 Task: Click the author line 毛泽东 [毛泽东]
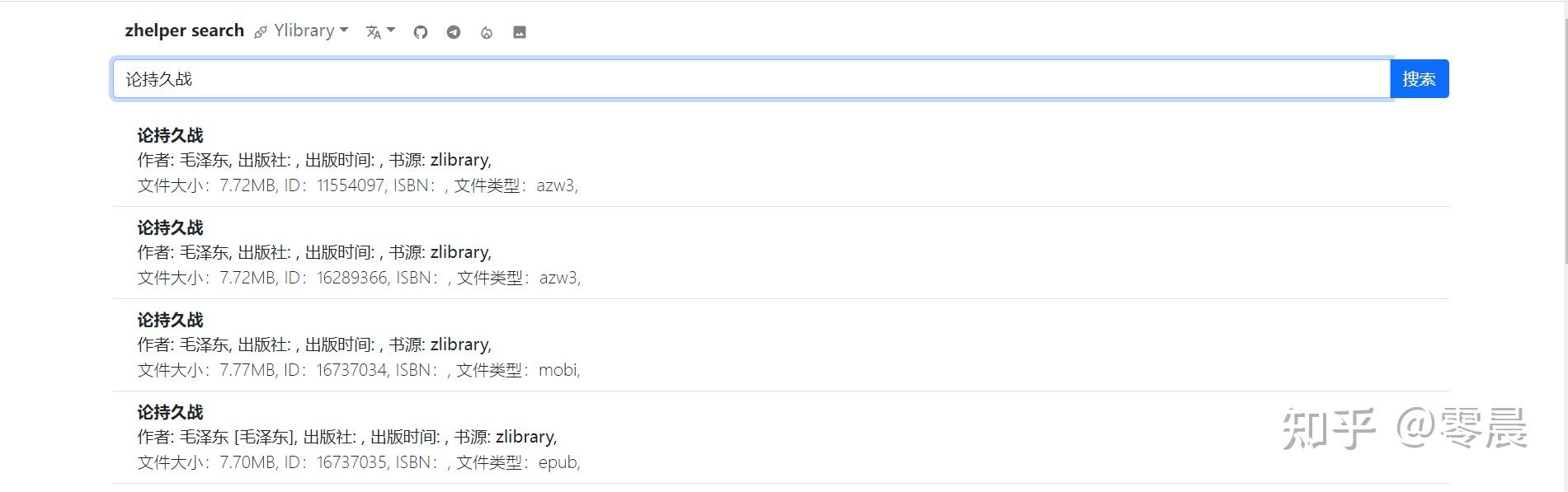coord(346,437)
